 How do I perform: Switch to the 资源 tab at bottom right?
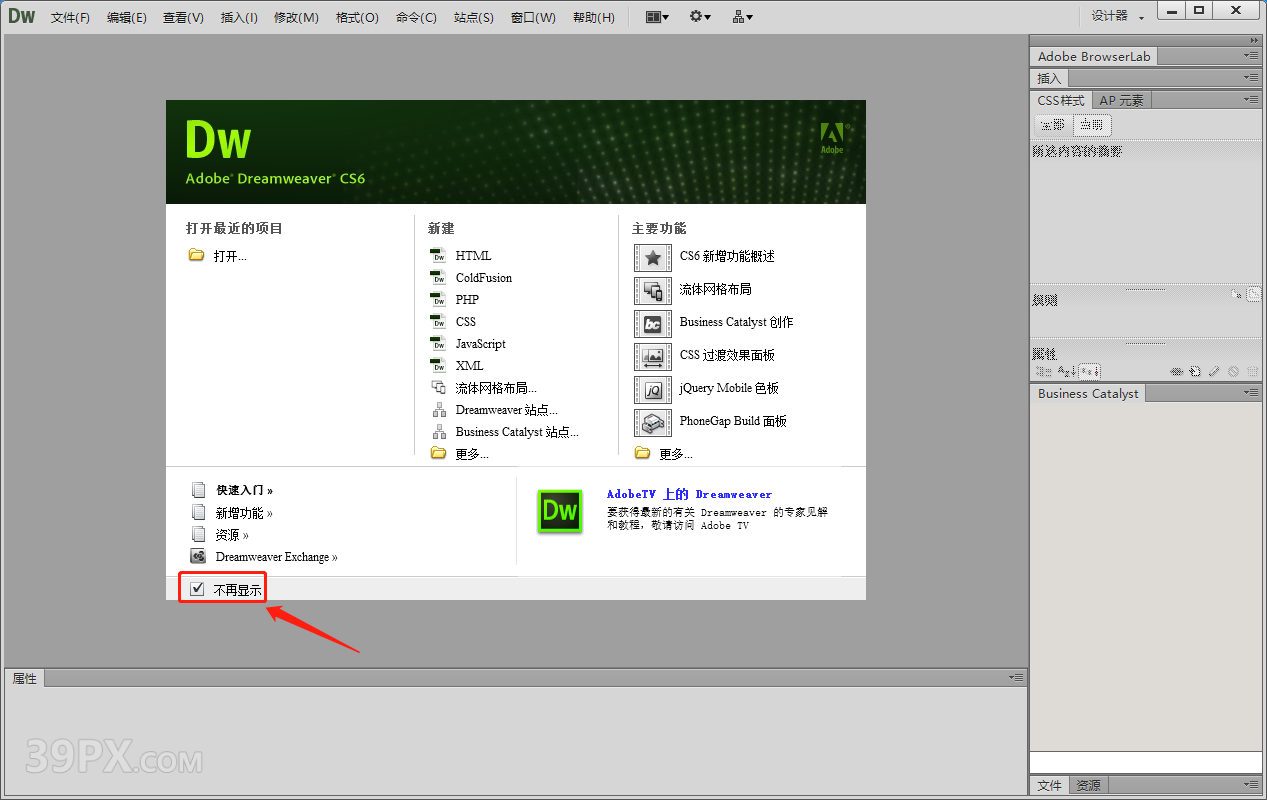[1088, 785]
